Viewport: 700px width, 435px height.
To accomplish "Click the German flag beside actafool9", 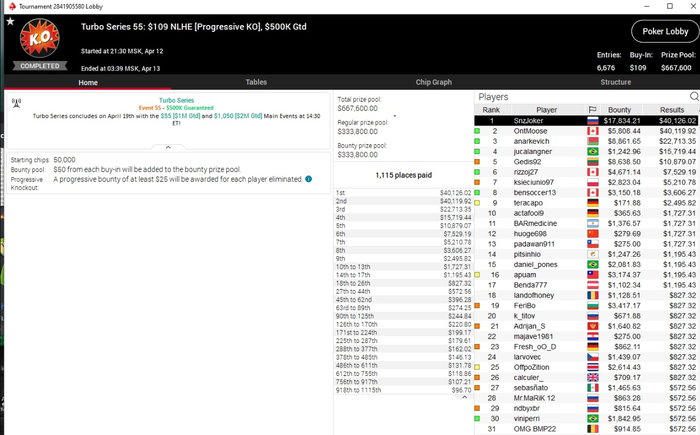I will tap(592, 213).
